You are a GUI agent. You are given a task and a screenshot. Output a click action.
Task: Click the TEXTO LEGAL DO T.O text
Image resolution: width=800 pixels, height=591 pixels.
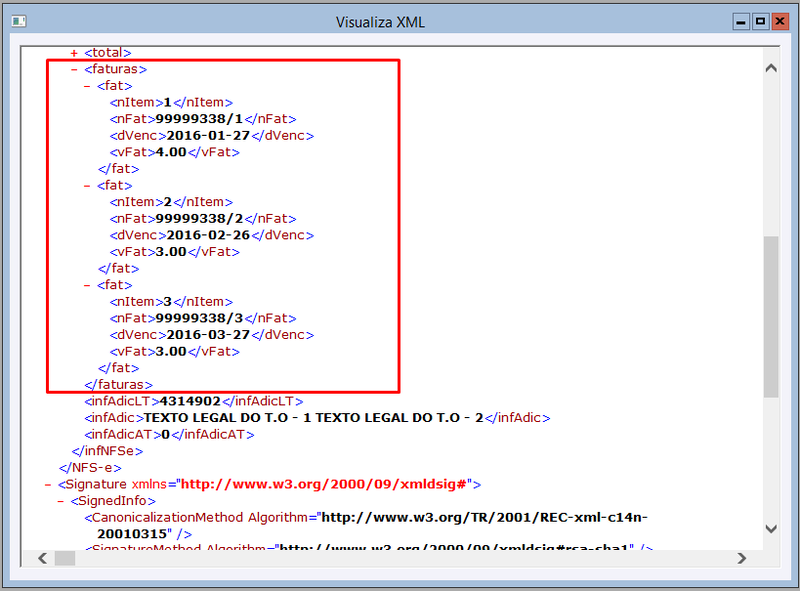pos(314,418)
